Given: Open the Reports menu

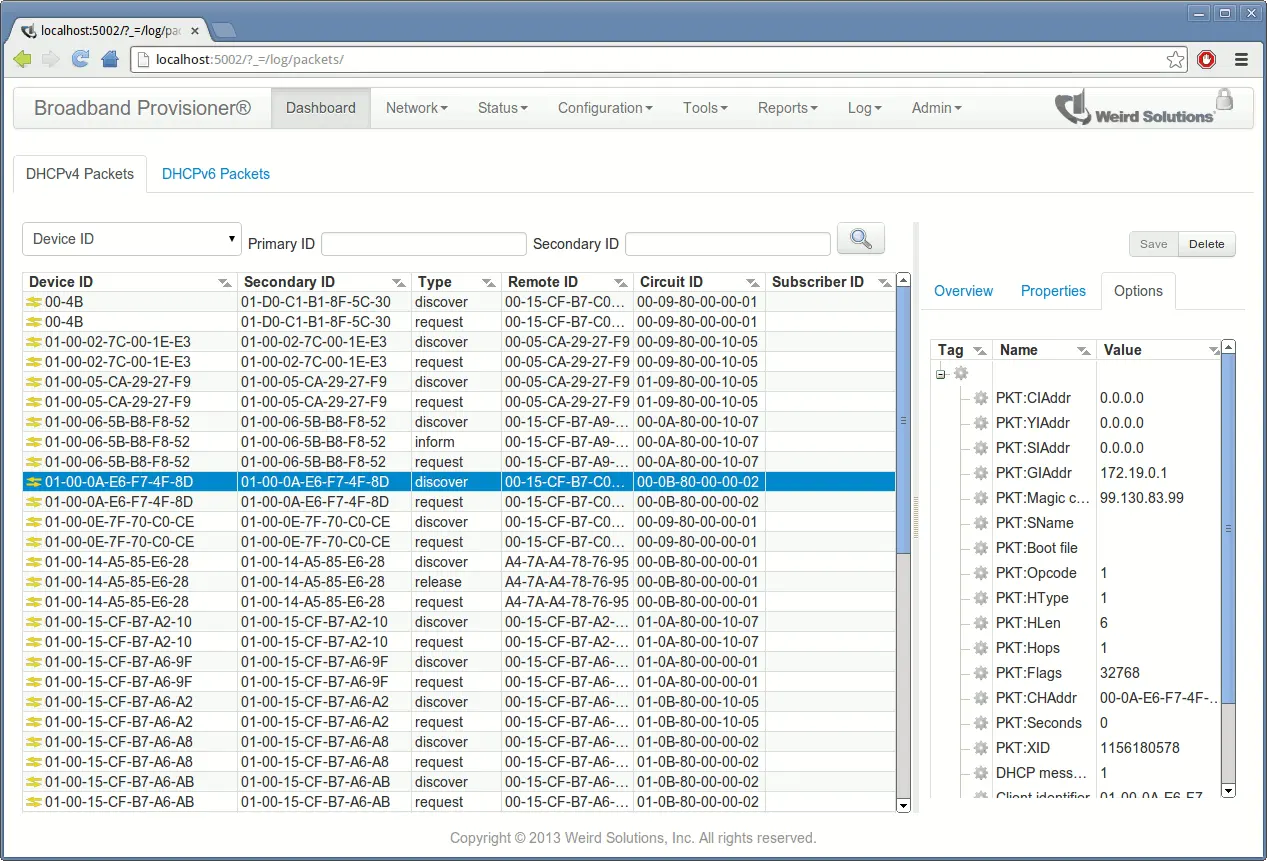Looking at the screenshot, I should point(787,107).
